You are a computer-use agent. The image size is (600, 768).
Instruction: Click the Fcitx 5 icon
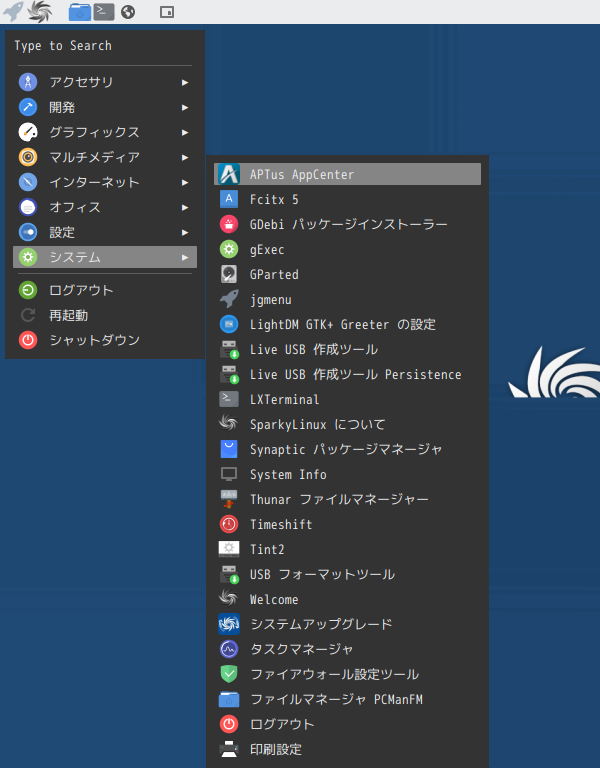229,199
